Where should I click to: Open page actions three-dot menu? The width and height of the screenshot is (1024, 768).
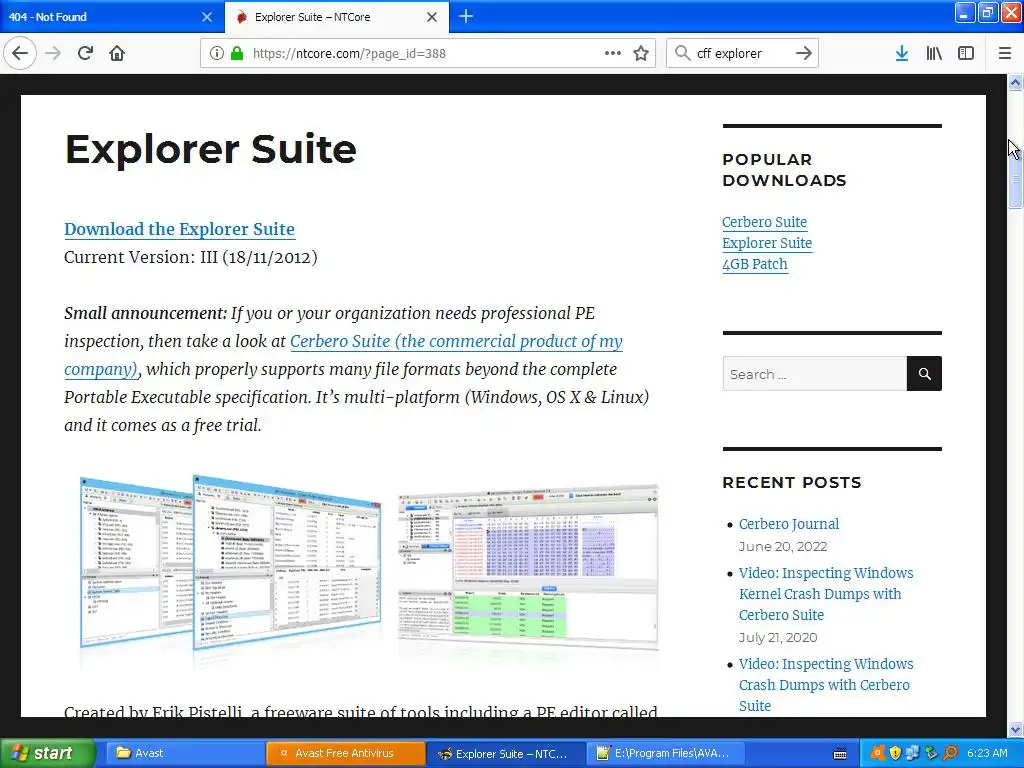point(613,54)
